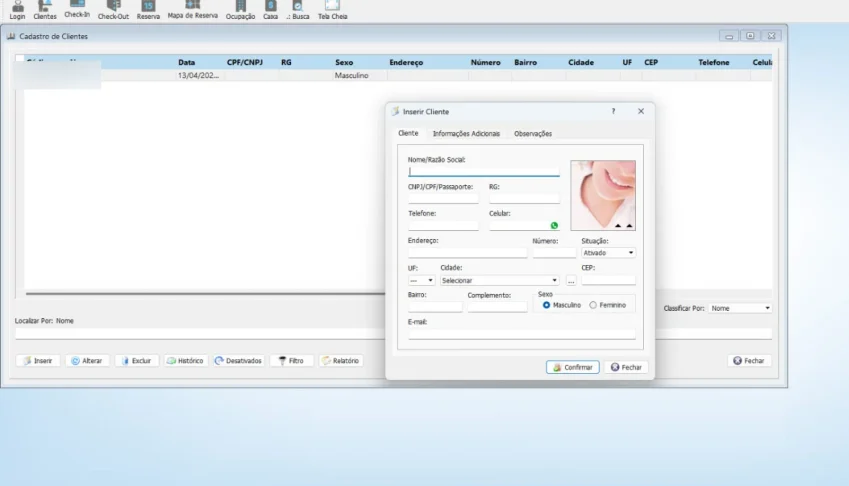Viewport: 849px width, 486px height.
Task: Expand the Cidade Selecionar dropdown
Action: tap(499, 280)
